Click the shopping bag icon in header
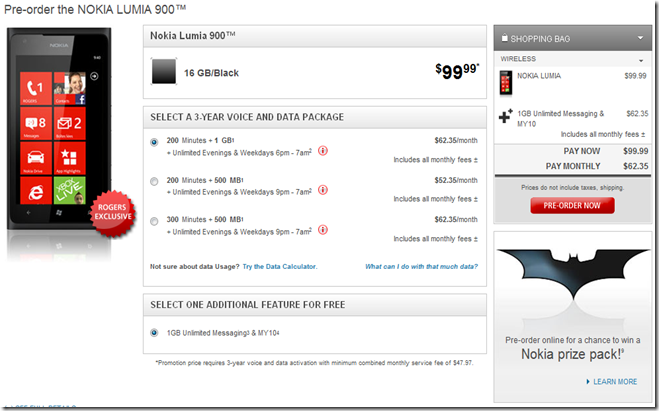 tap(505, 39)
